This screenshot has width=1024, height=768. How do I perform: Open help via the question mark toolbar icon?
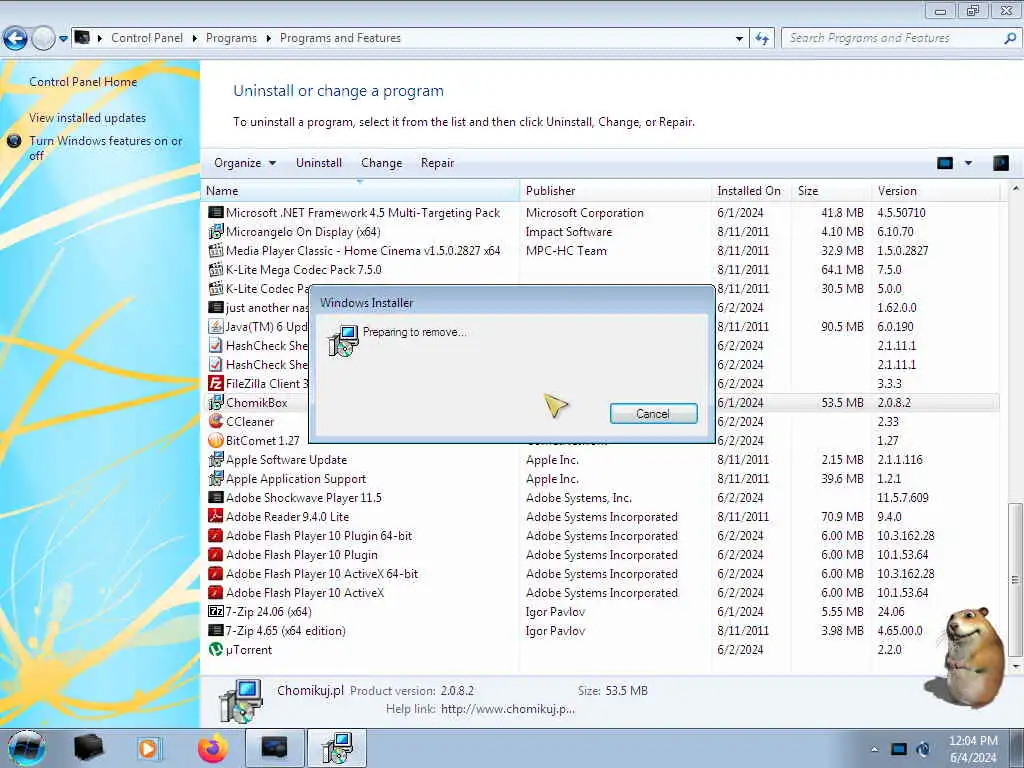tap(1000, 163)
